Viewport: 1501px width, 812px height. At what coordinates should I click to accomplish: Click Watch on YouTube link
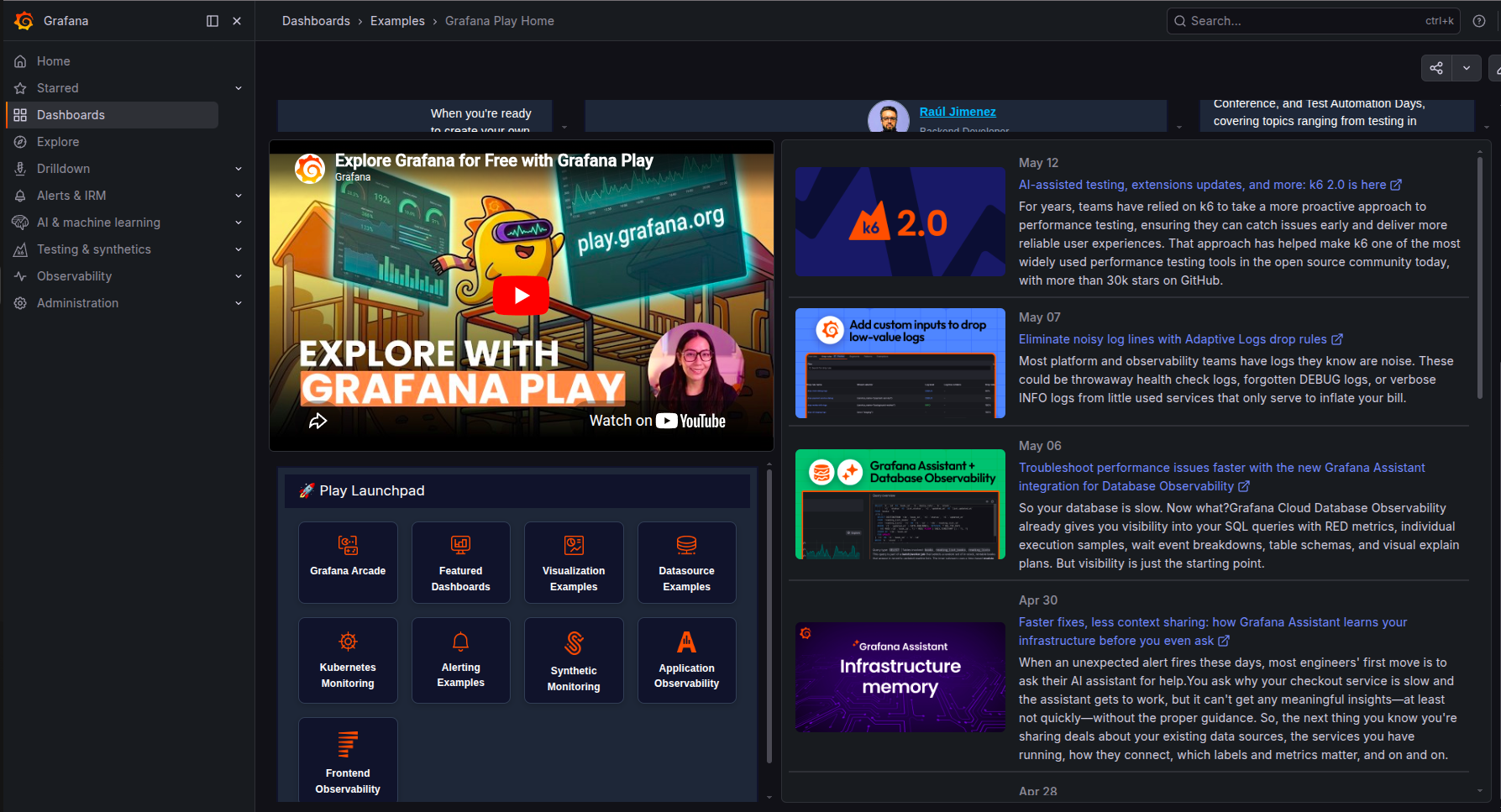pos(658,421)
